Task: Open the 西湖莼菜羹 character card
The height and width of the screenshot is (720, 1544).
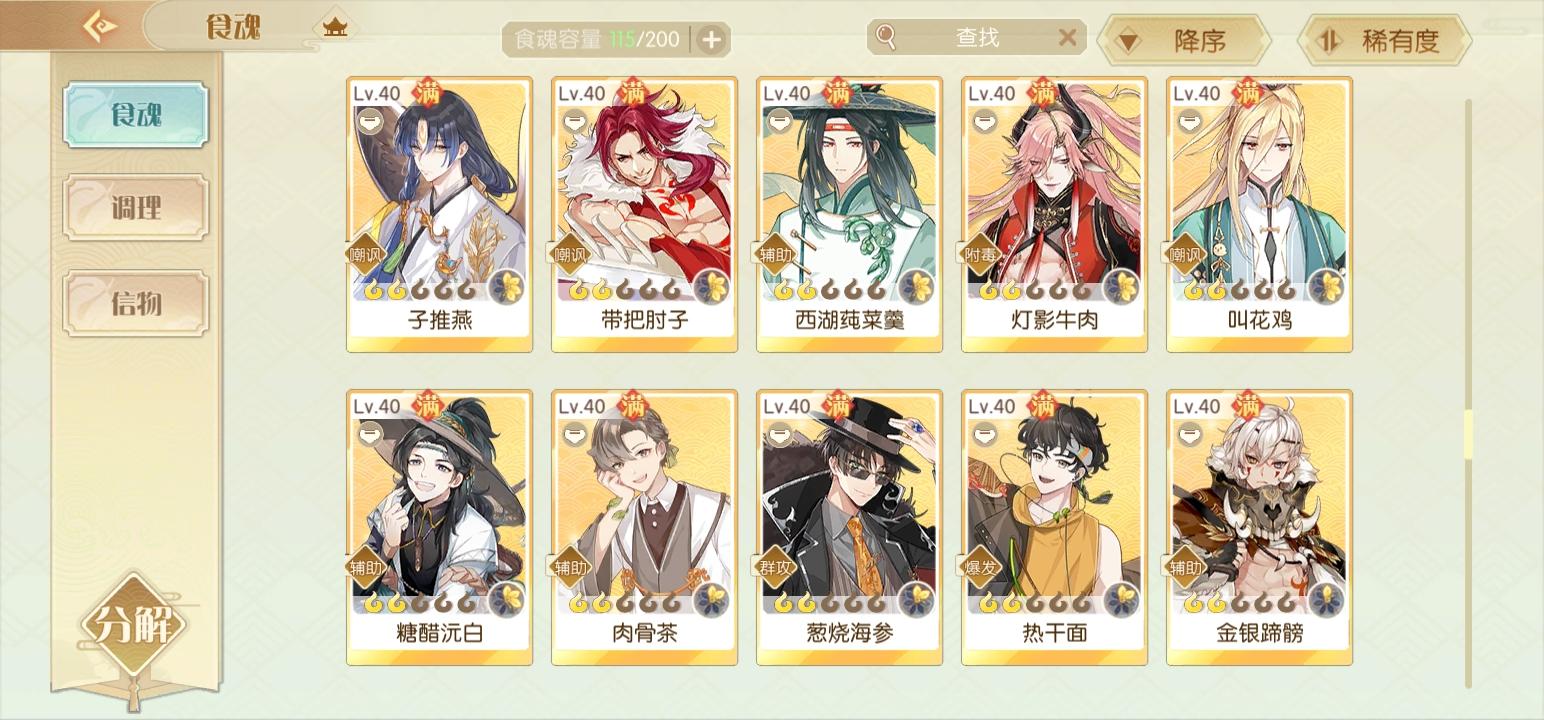Action: point(849,214)
